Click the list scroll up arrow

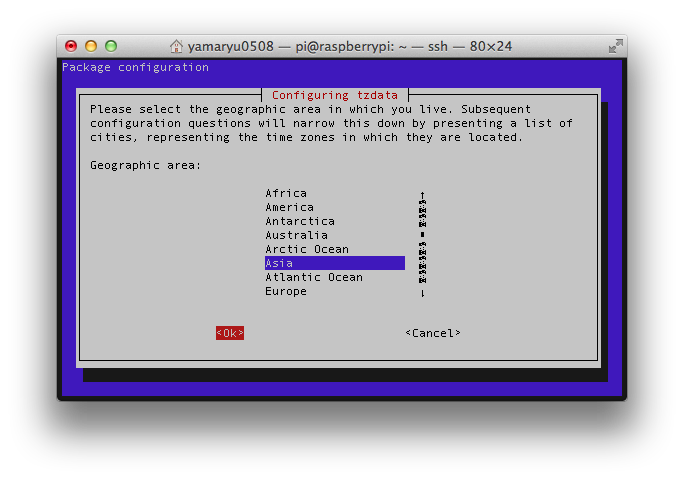pos(422,195)
